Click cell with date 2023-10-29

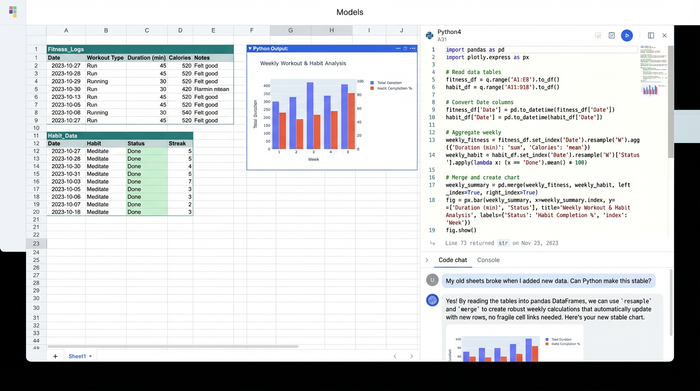(66, 81)
